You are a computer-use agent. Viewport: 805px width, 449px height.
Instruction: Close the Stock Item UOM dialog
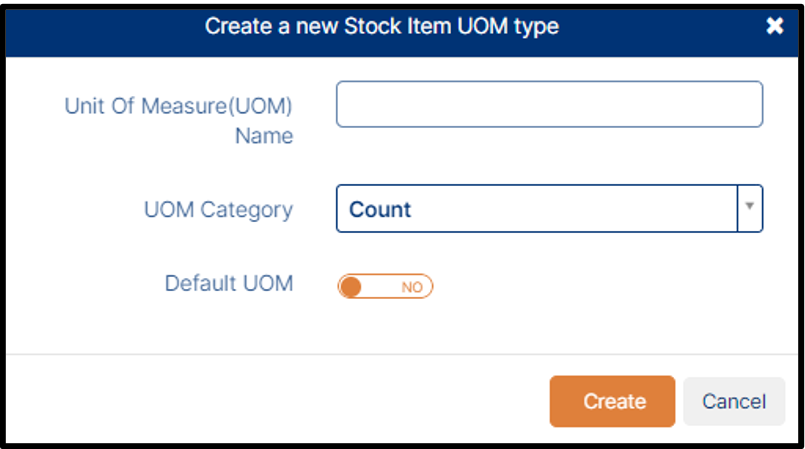coord(774,27)
